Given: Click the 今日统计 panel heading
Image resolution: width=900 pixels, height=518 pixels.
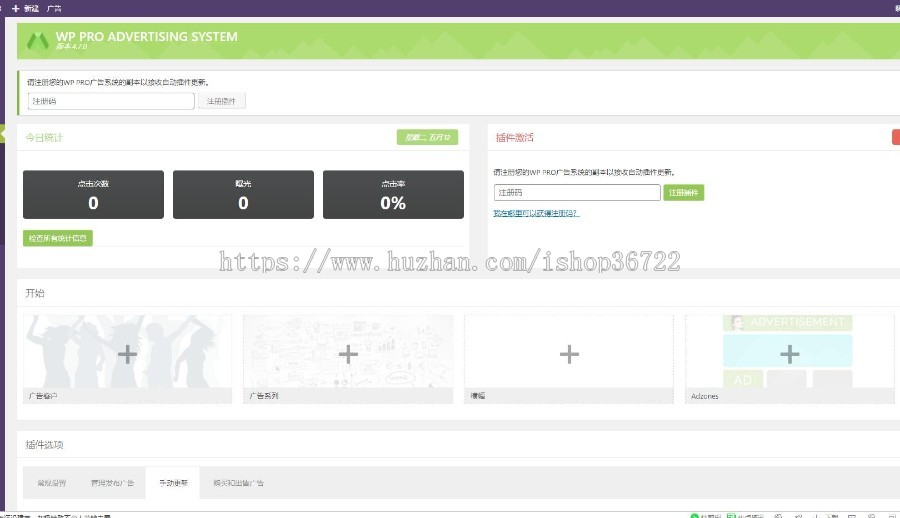Looking at the screenshot, I should pos(44,137).
